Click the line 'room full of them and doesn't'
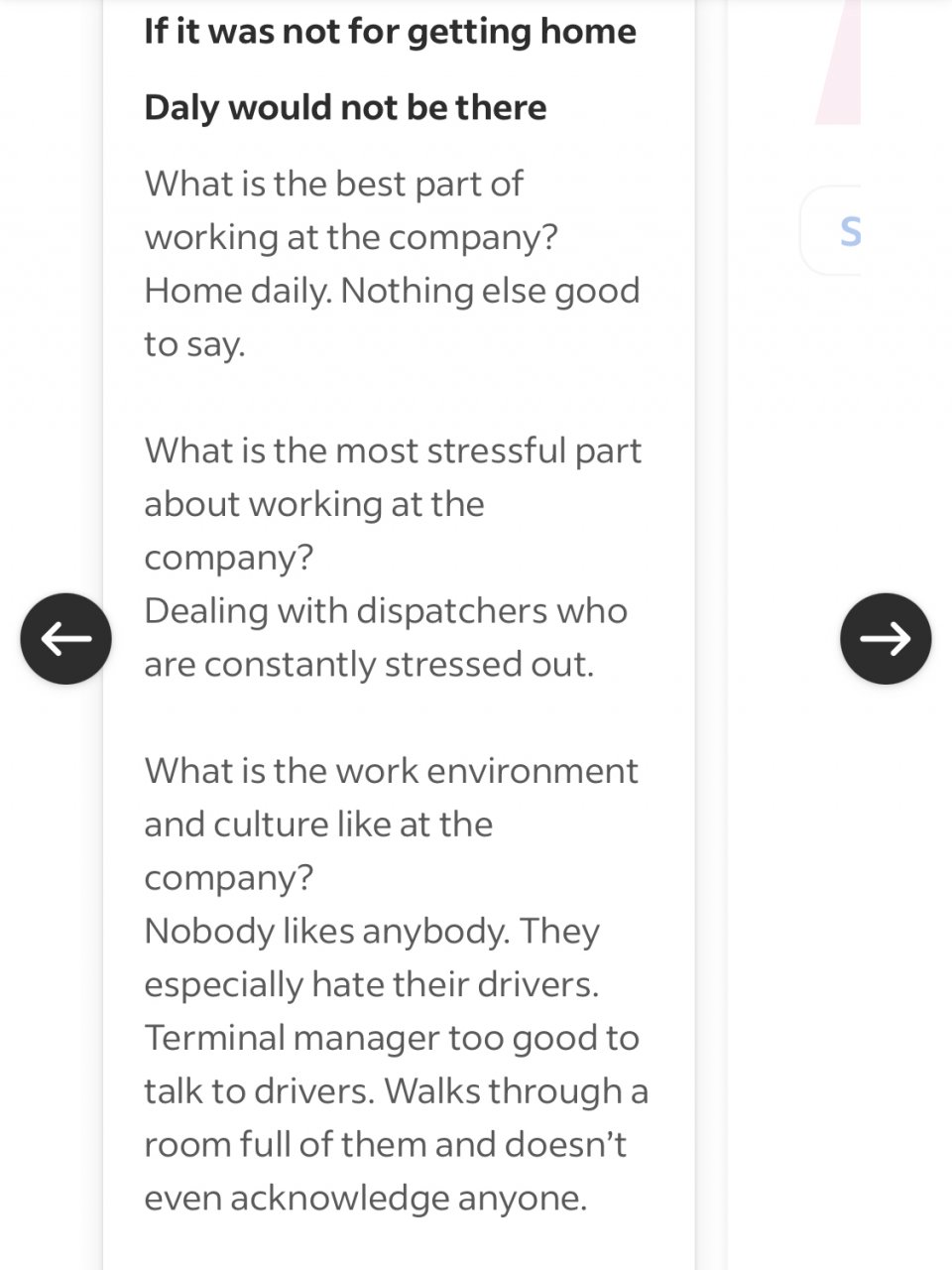Image resolution: width=952 pixels, height=1270 pixels. pyautogui.click(x=385, y=1145)
